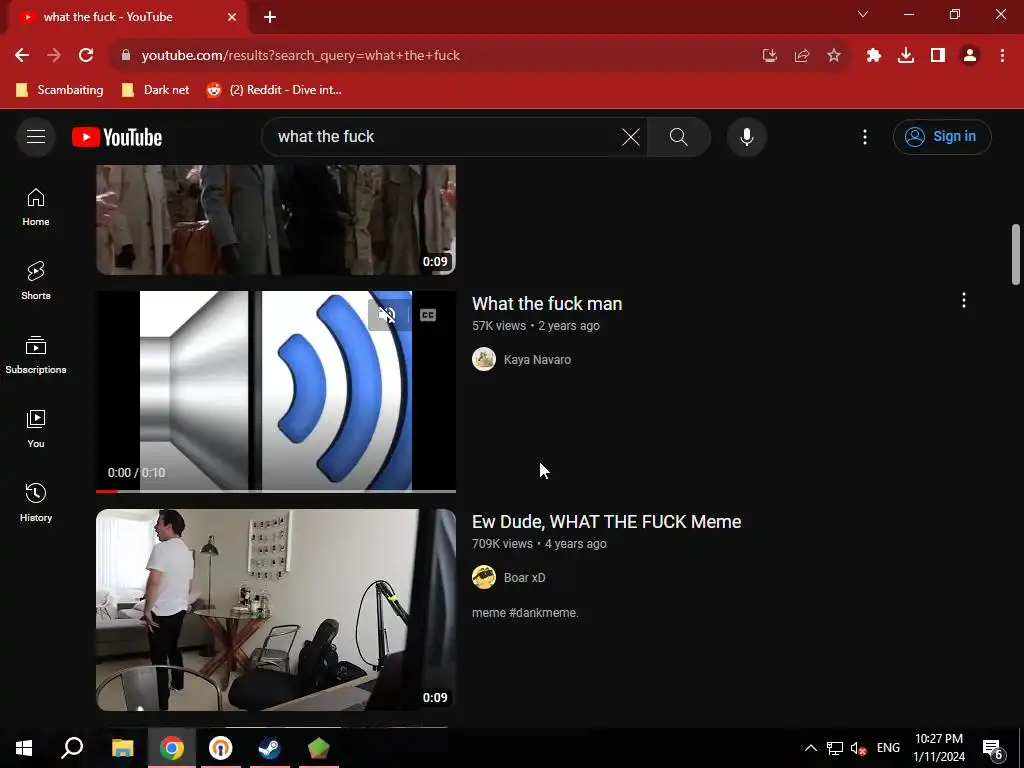Image resolution: width=1024 pixels, height=768 pixels.
Task: Open Scambaiting bookmark folder
Action: 59,90
